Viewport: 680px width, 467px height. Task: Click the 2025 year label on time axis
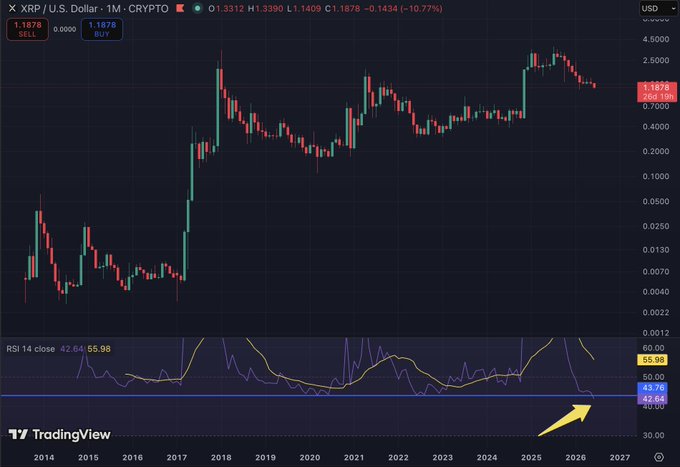coord(531,457)
